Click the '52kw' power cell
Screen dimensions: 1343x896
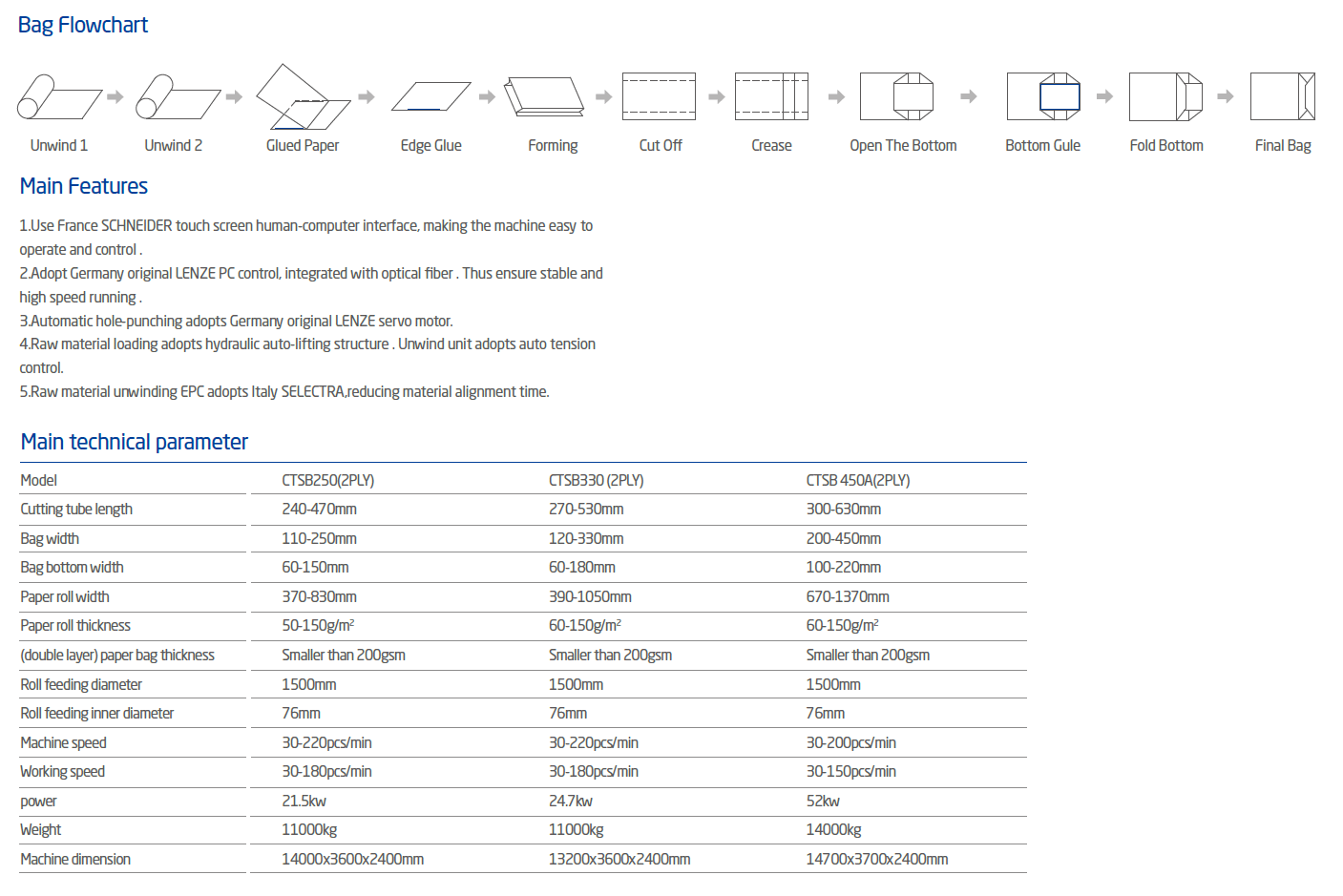[x=823, y=802]
